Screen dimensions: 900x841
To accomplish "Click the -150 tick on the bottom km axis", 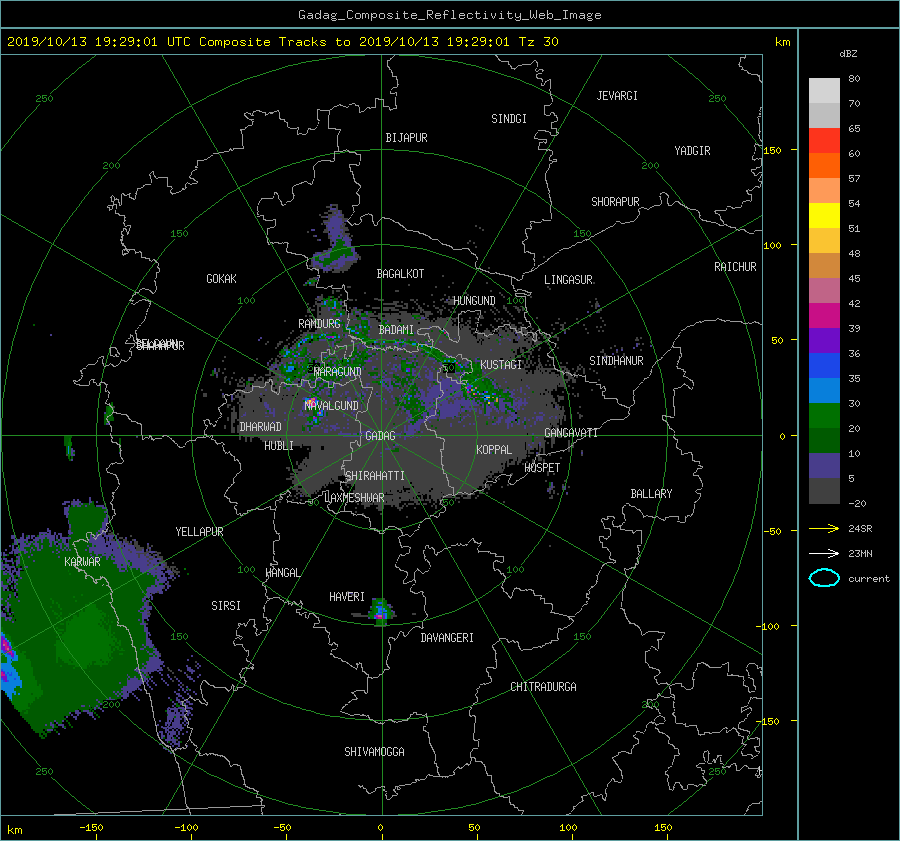I will coord(91,827).
